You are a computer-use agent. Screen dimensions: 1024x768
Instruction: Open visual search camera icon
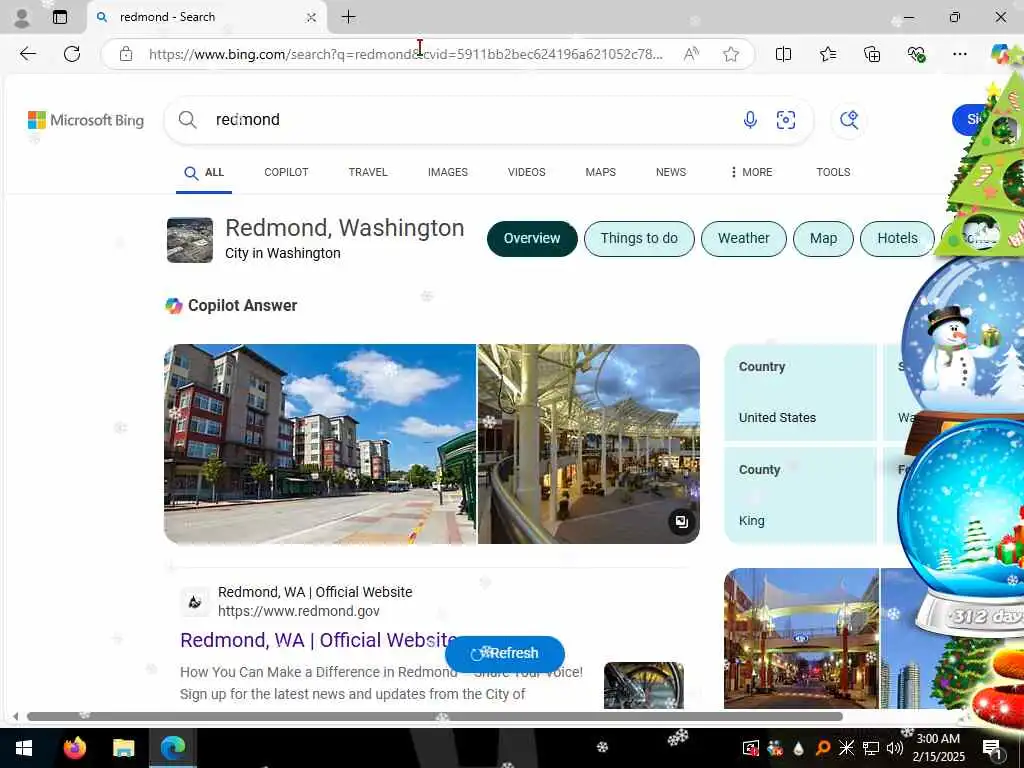point(786,120)
